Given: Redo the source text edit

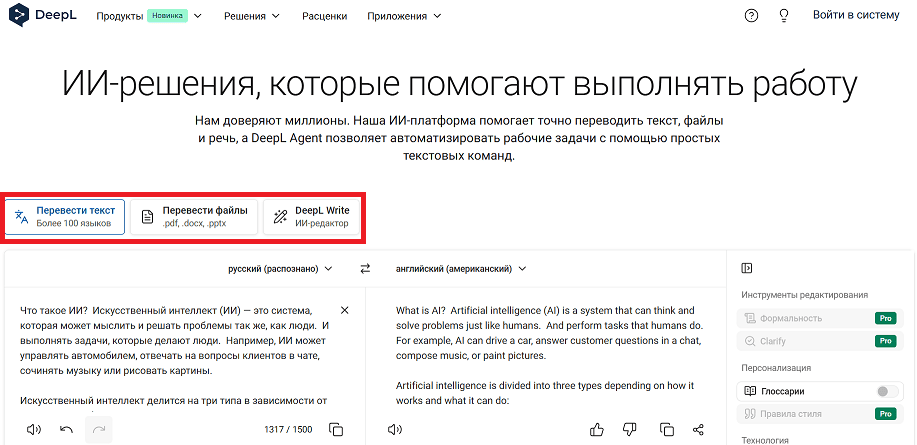Looking at the screenshot, I should click(99, 430).
